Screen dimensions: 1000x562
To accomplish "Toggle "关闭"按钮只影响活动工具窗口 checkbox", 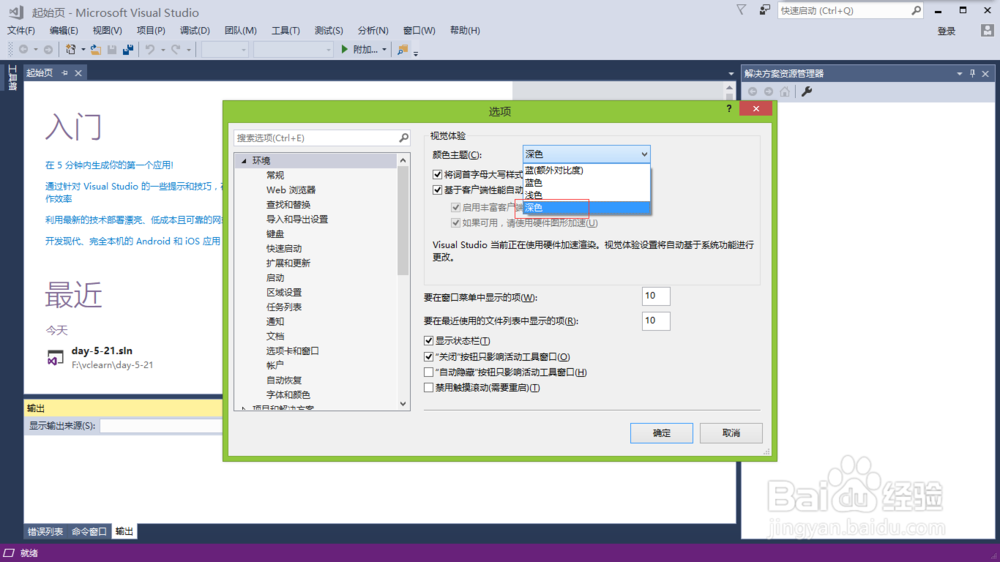I will [x=429, y=357].
